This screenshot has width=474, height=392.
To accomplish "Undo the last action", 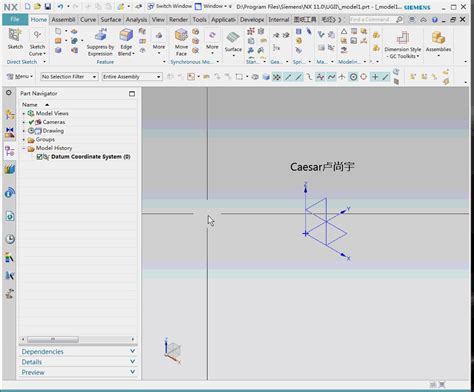I will [60, 6].
